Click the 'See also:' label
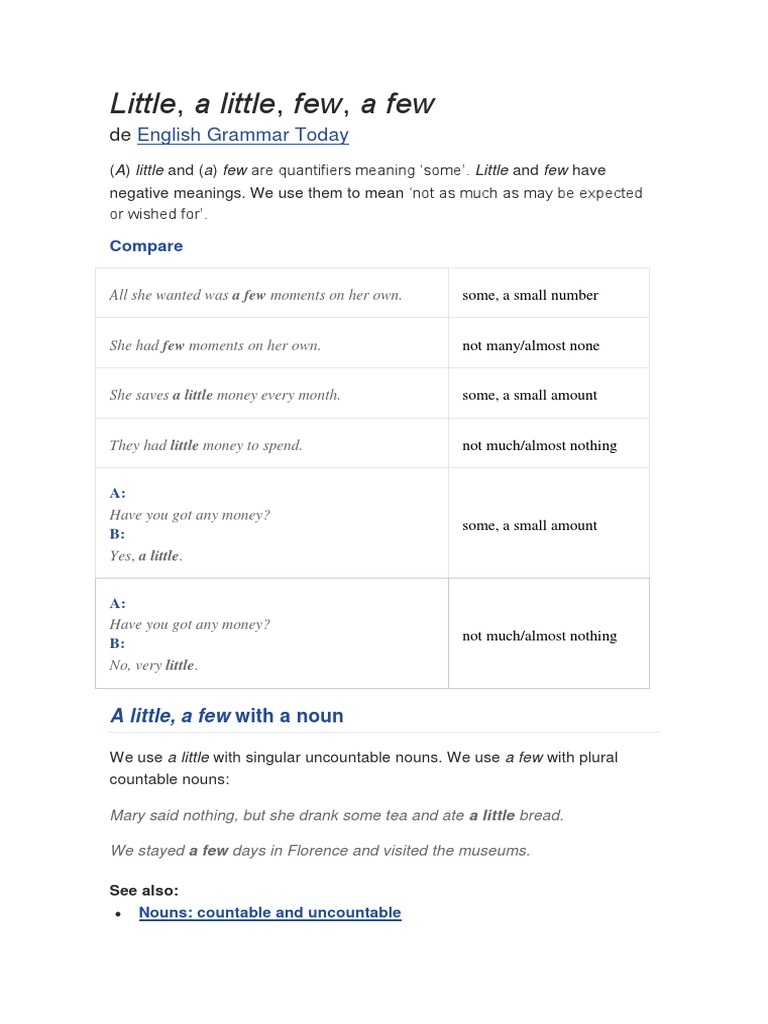 [144, 890]
